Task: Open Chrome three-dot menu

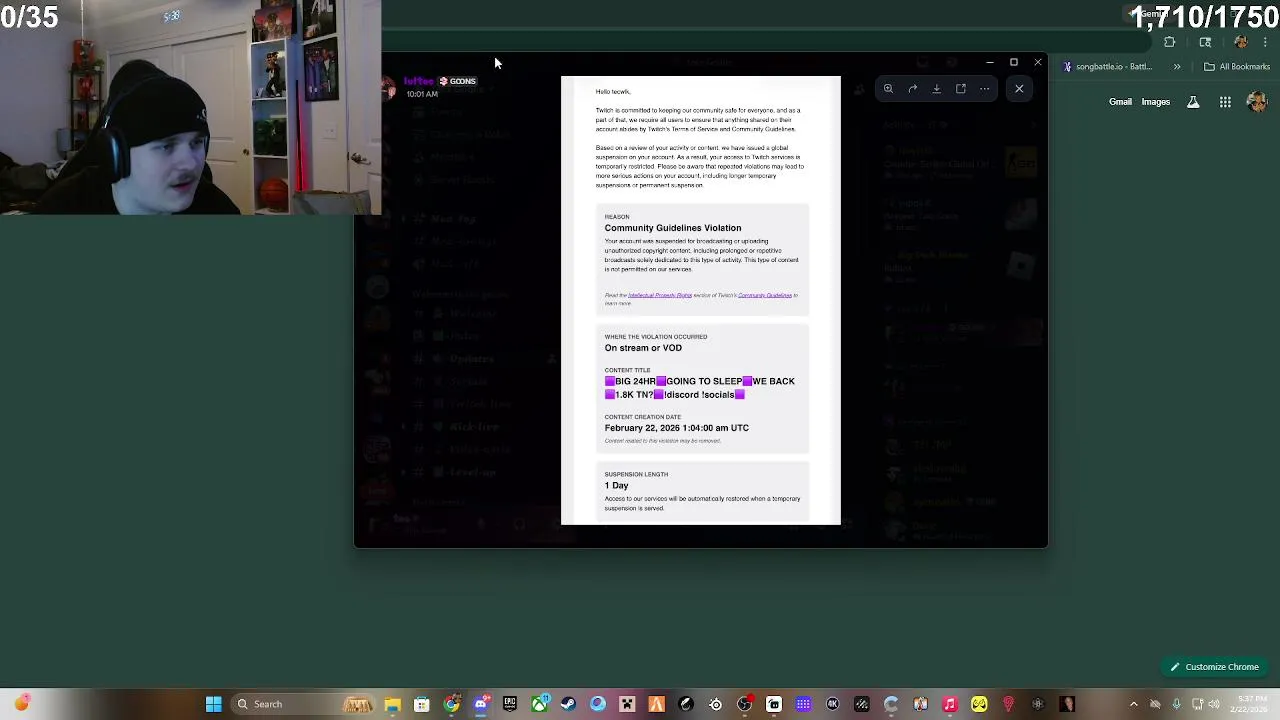Action: point(1266,42)
